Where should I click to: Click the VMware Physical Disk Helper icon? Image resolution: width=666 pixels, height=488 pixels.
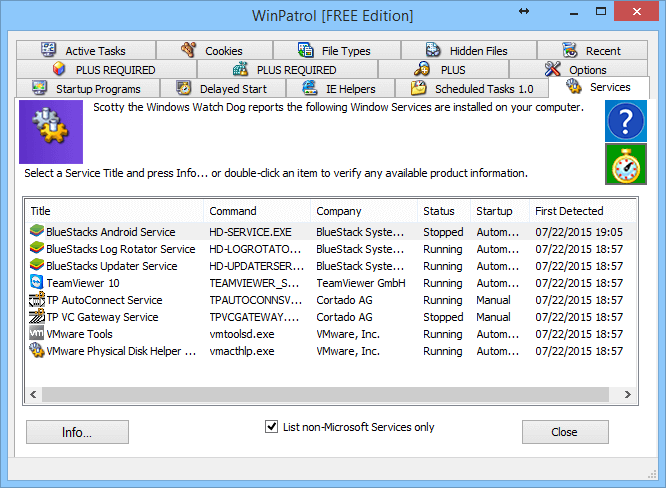pos(37,351)
